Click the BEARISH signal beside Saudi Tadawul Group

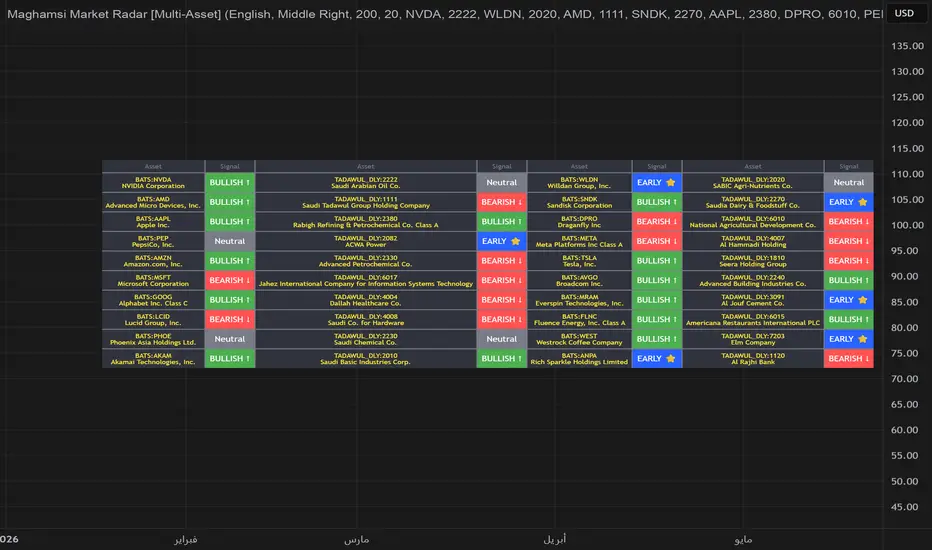pos(502,202)
